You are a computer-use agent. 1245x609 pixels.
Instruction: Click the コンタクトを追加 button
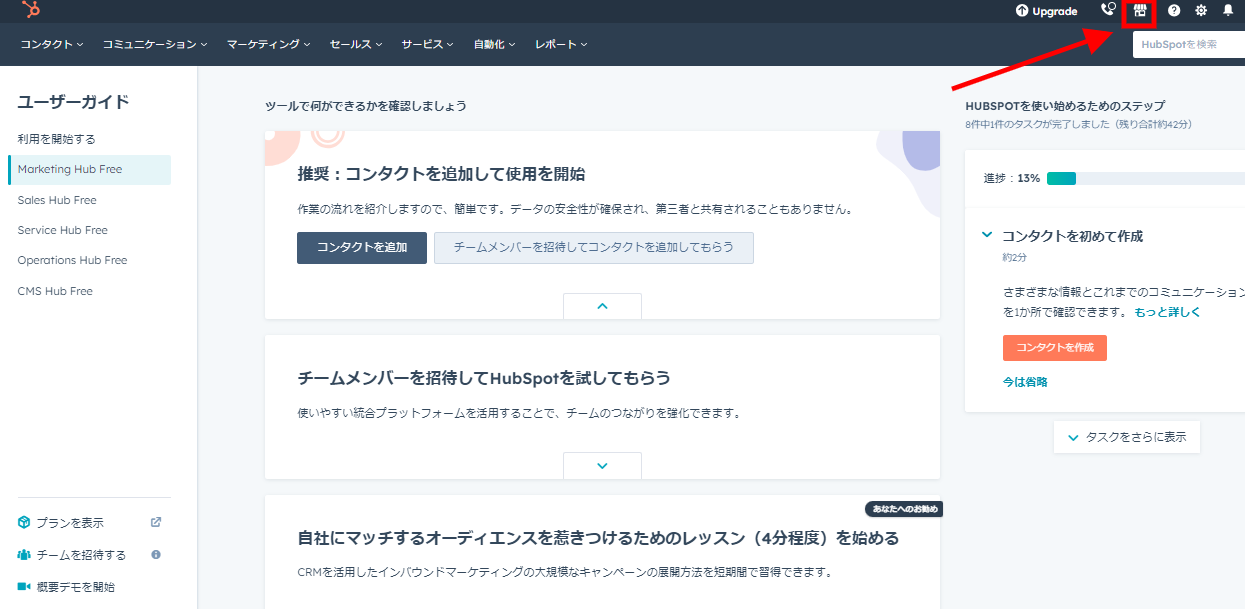pyautogui.click(x=362, y=248)
